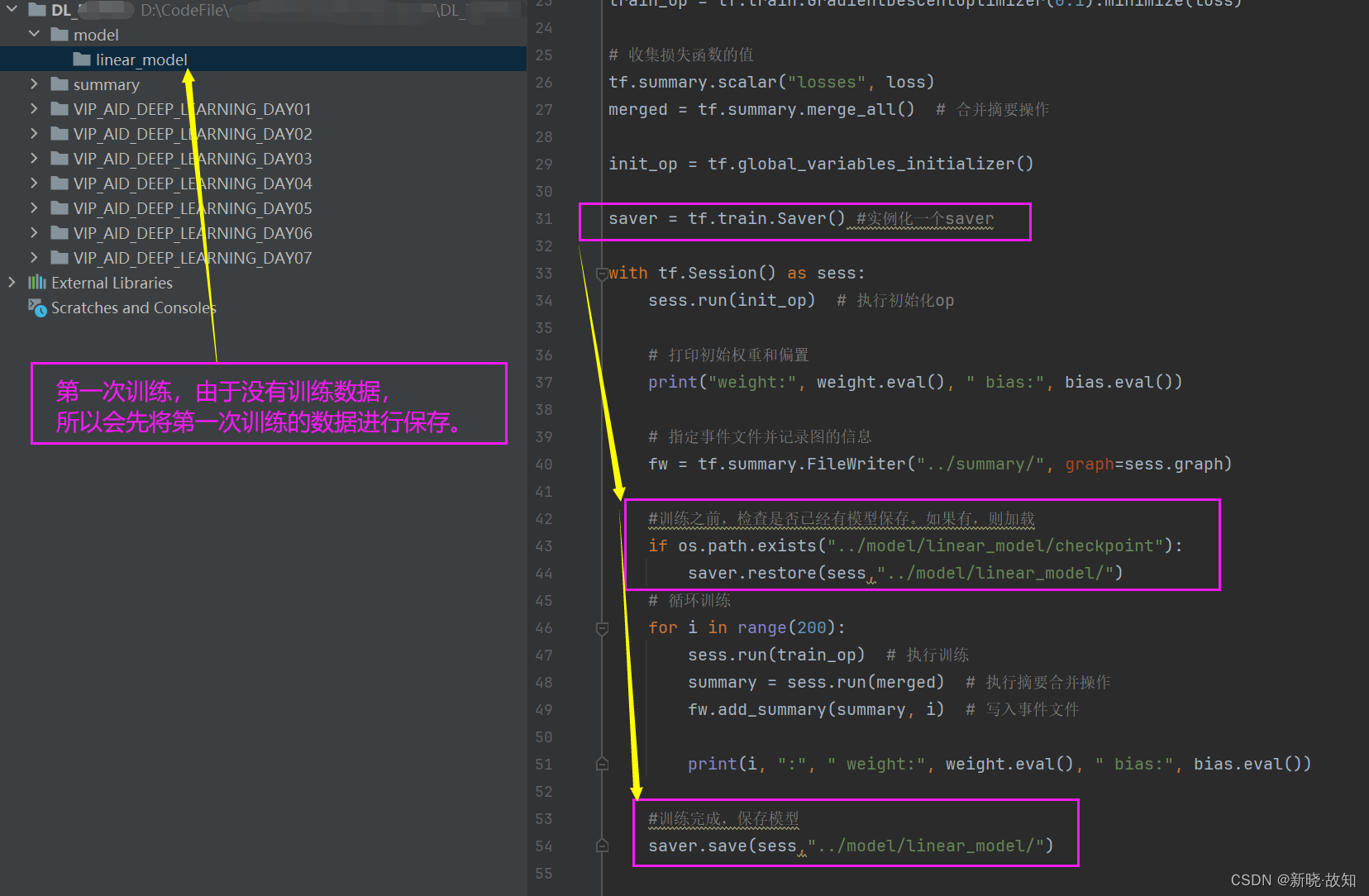1369x896 pixels.
Task: Select VIP_AID_DEEP_LEARNING_DAY06 folder
Action: [263, 233]
